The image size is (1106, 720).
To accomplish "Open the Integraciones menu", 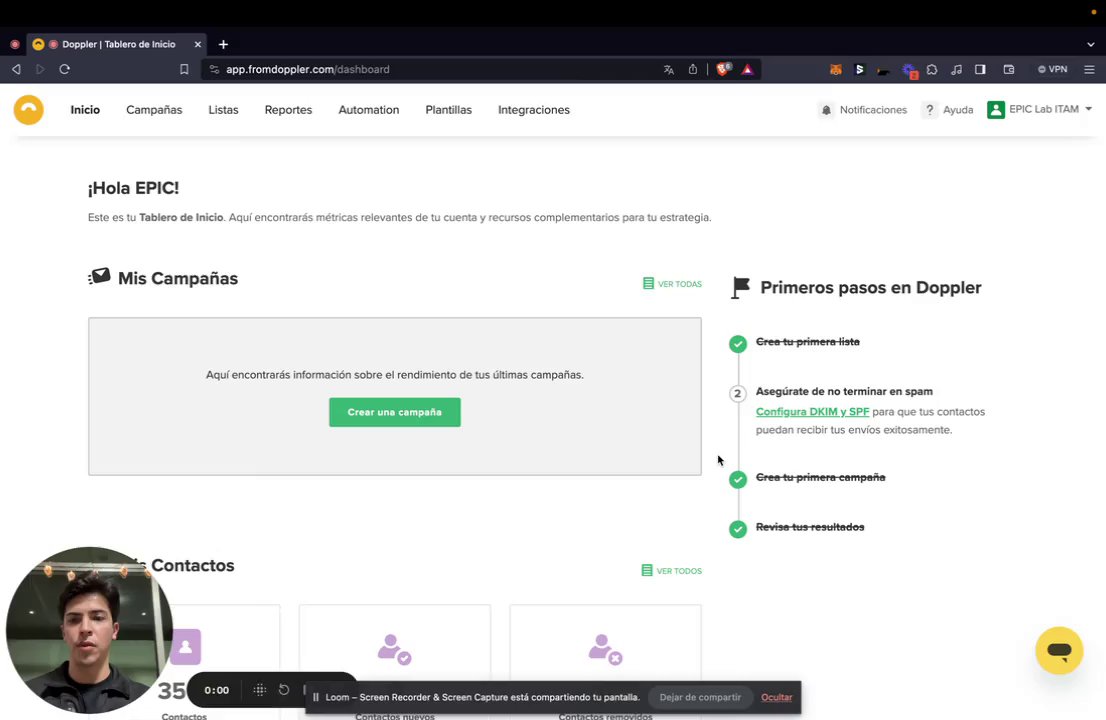I will pyautogui.click(x=534, y=110).
